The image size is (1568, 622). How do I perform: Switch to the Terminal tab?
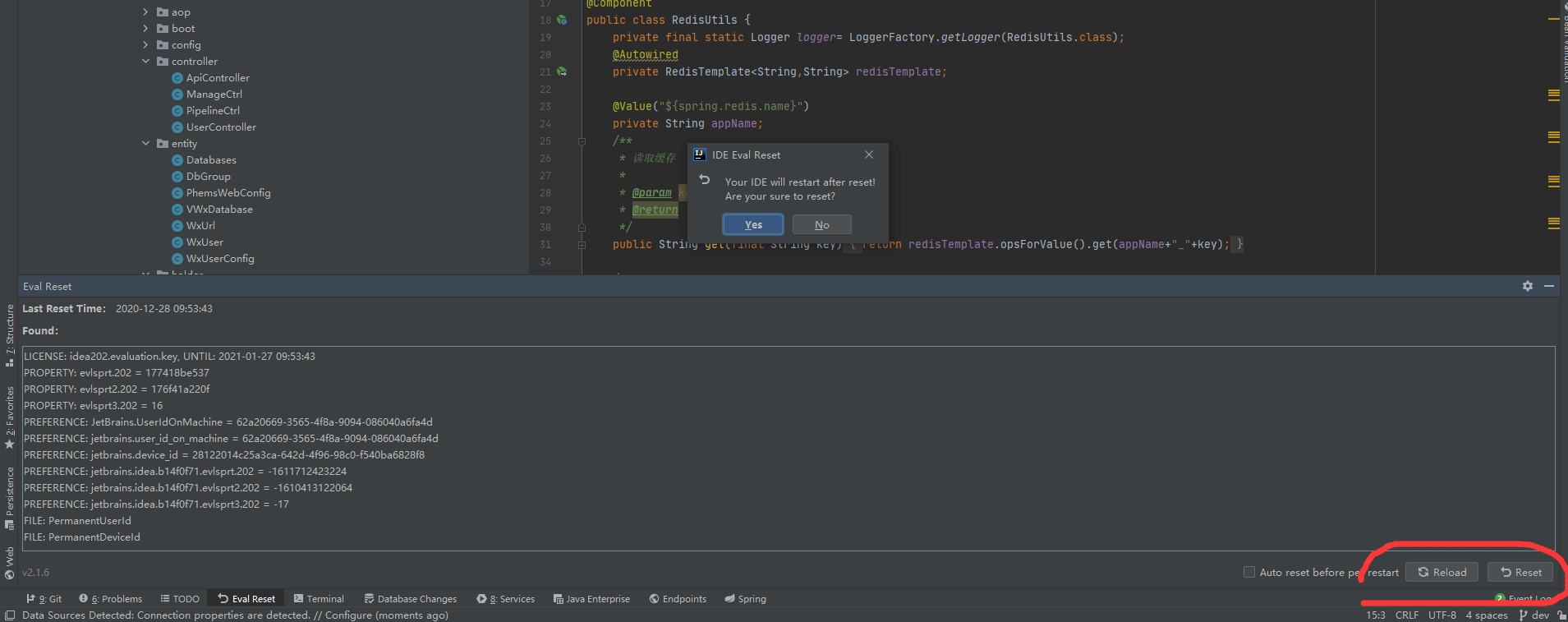[319, 599]
